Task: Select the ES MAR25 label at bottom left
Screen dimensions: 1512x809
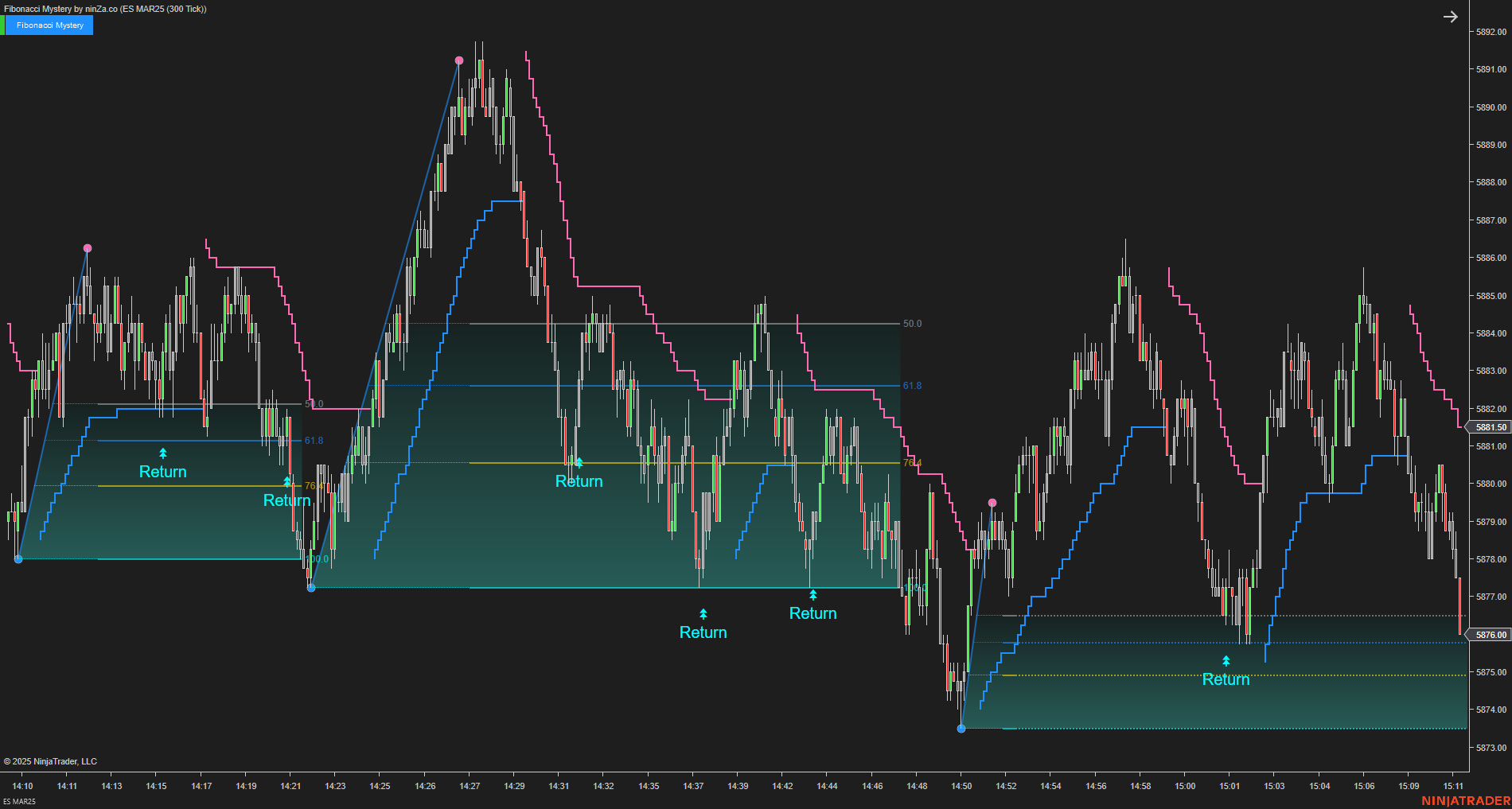Action: tap(20, 803)
